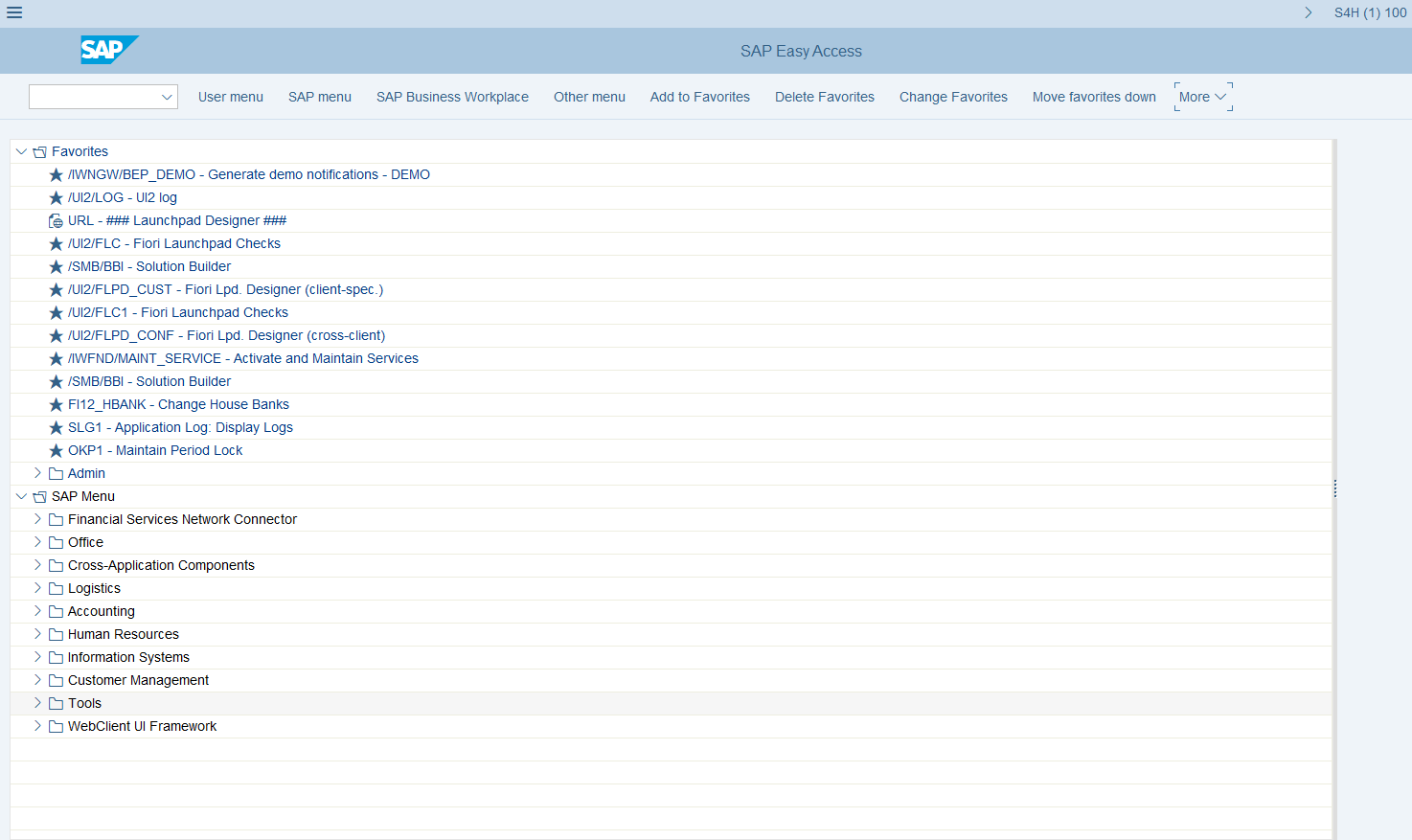Screen dimensions: 1412x840
Task: Expand Financial Services Network Connector folder
Action: pos(37,519)
